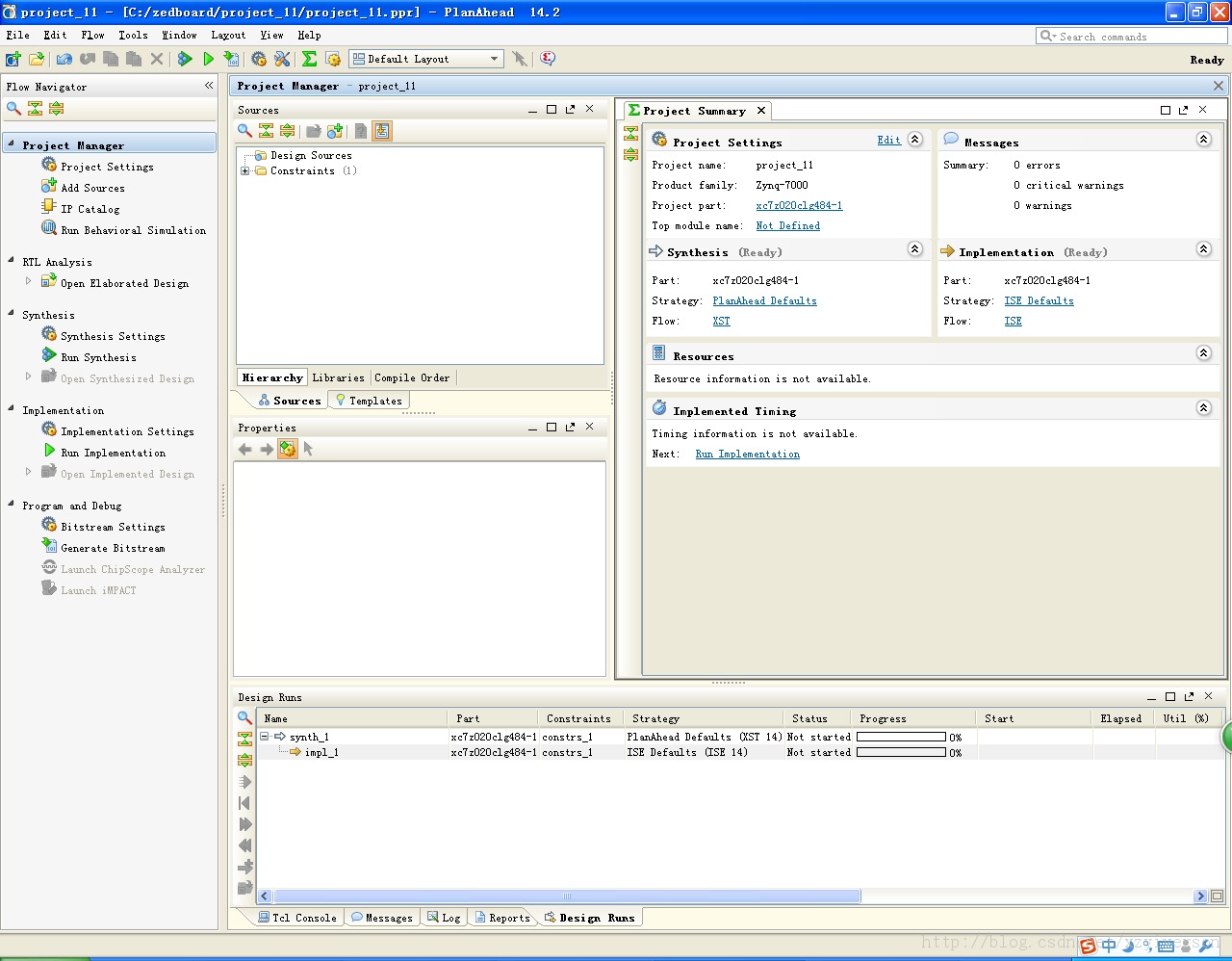
Task: Click the Run Implementation link in summary
Action: [747, 454]
